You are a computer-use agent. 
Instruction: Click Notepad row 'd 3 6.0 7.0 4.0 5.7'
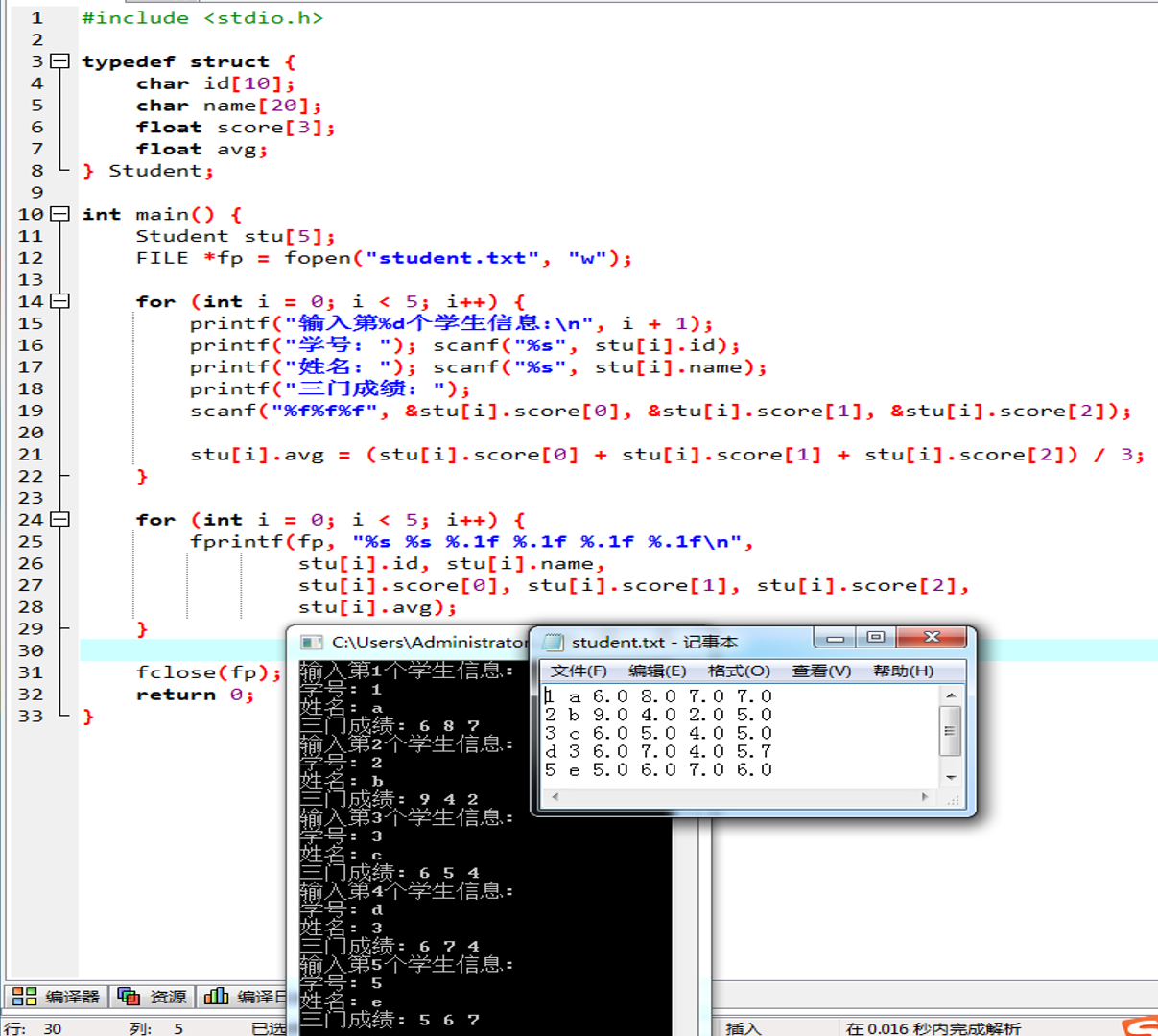click(659, 751)
